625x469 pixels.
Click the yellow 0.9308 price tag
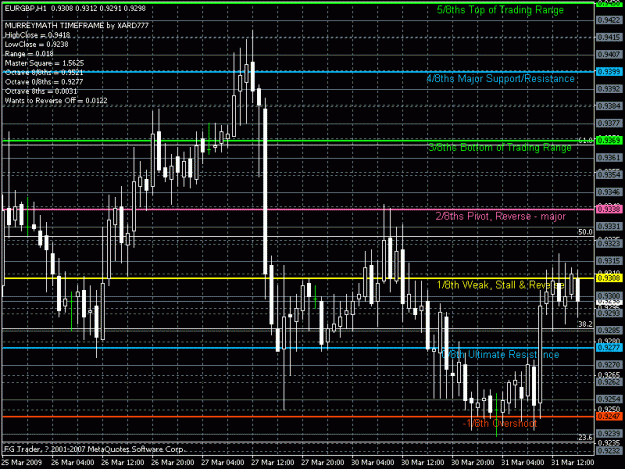point(609,278)
